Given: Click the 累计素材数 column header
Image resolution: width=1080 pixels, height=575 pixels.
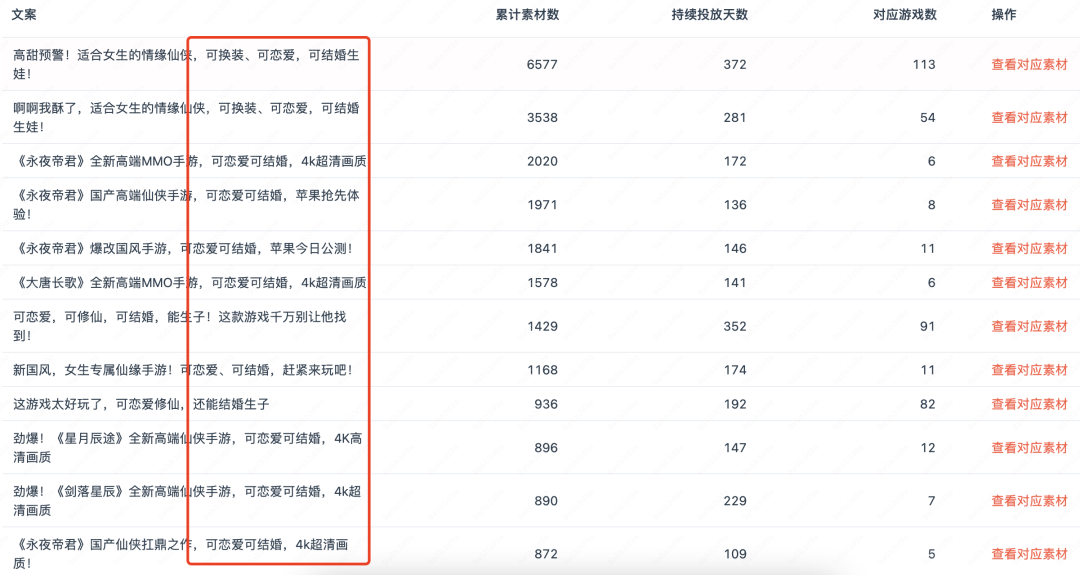Looking at the screenshot, I should click(x=527, y=14).
